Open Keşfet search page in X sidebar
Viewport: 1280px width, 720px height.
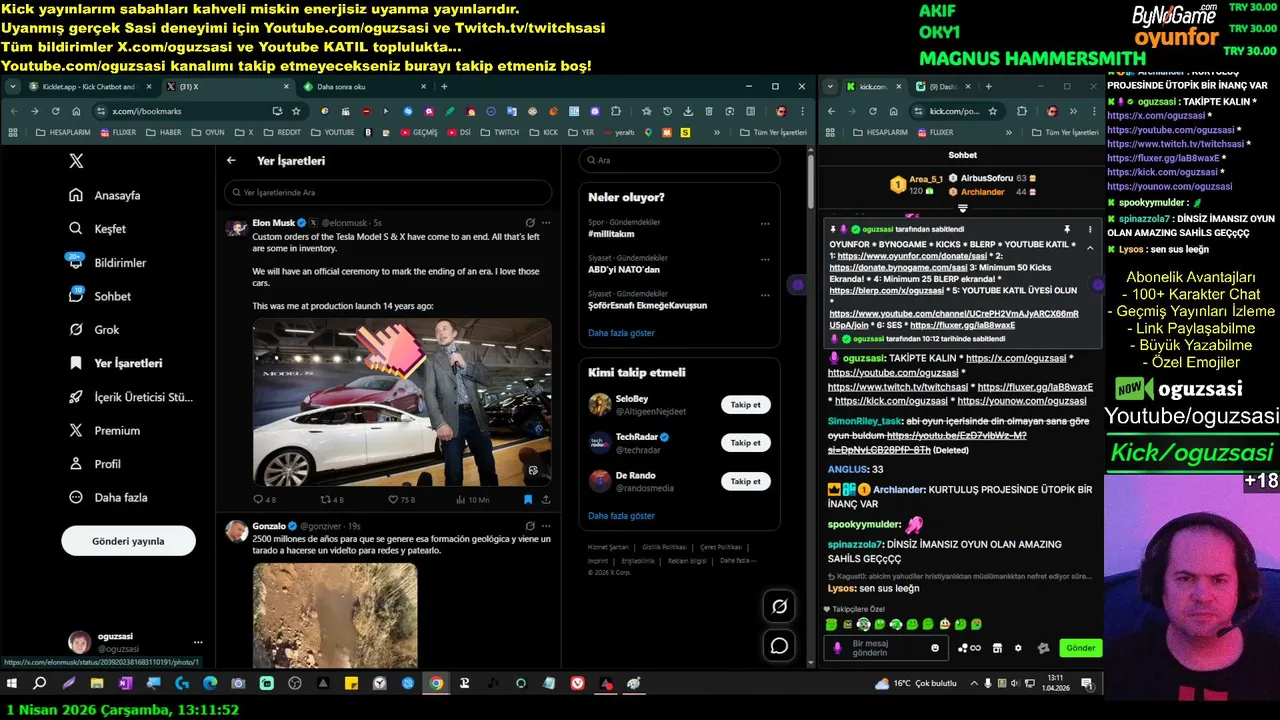point(99,229)
